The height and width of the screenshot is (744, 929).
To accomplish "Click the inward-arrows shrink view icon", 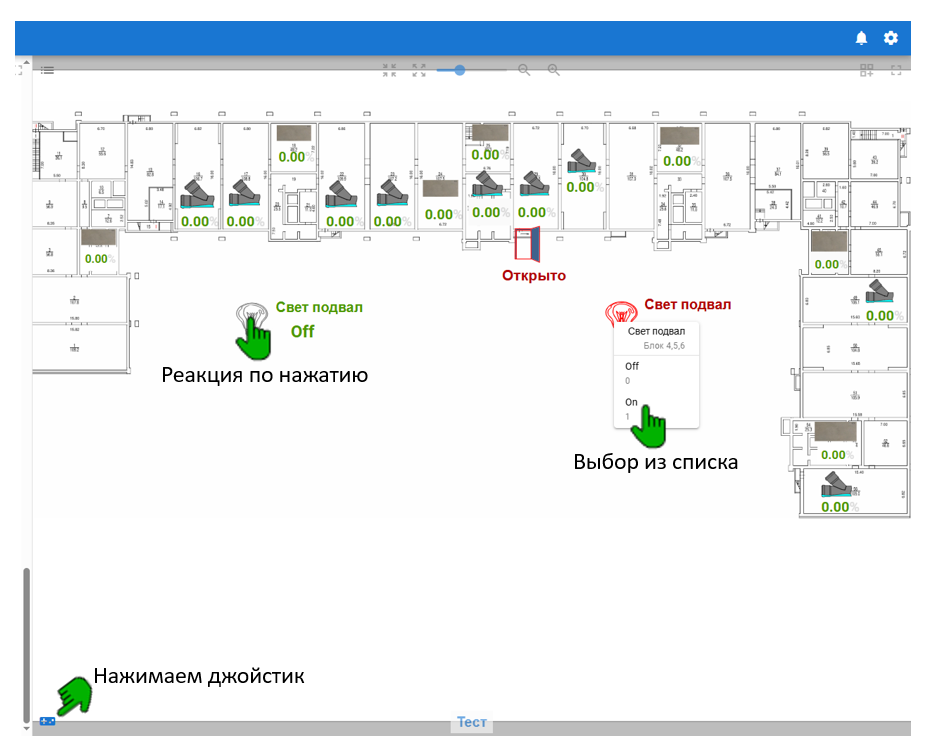I will click(x=389, y=70).
